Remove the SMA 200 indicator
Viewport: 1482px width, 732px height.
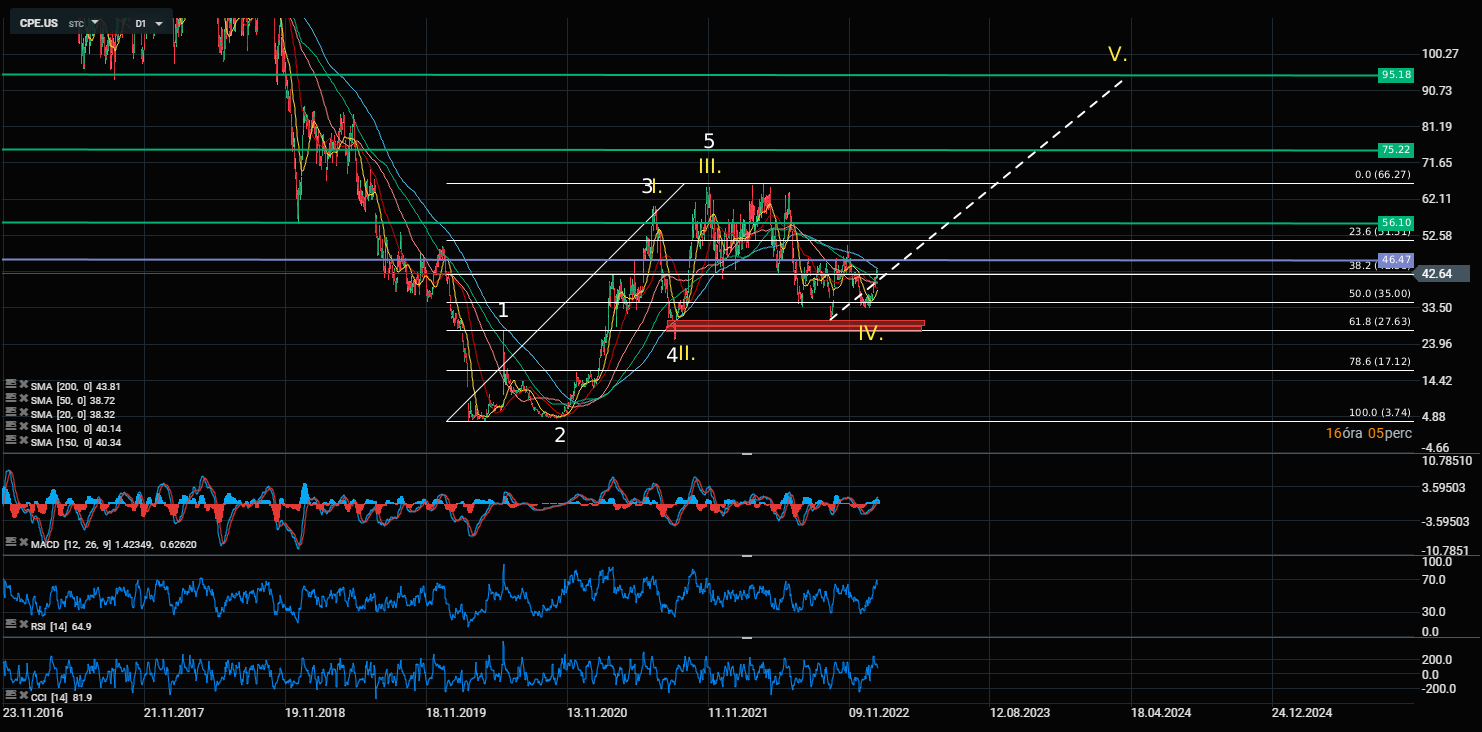click(22, 385)
